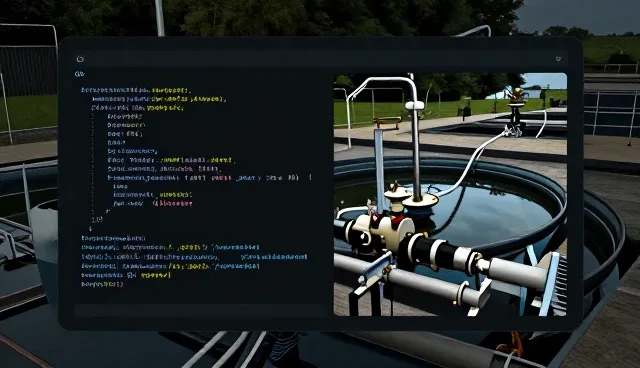640x368 pixels.
Task: Select the first line of the code
Action: click(136, 90)
